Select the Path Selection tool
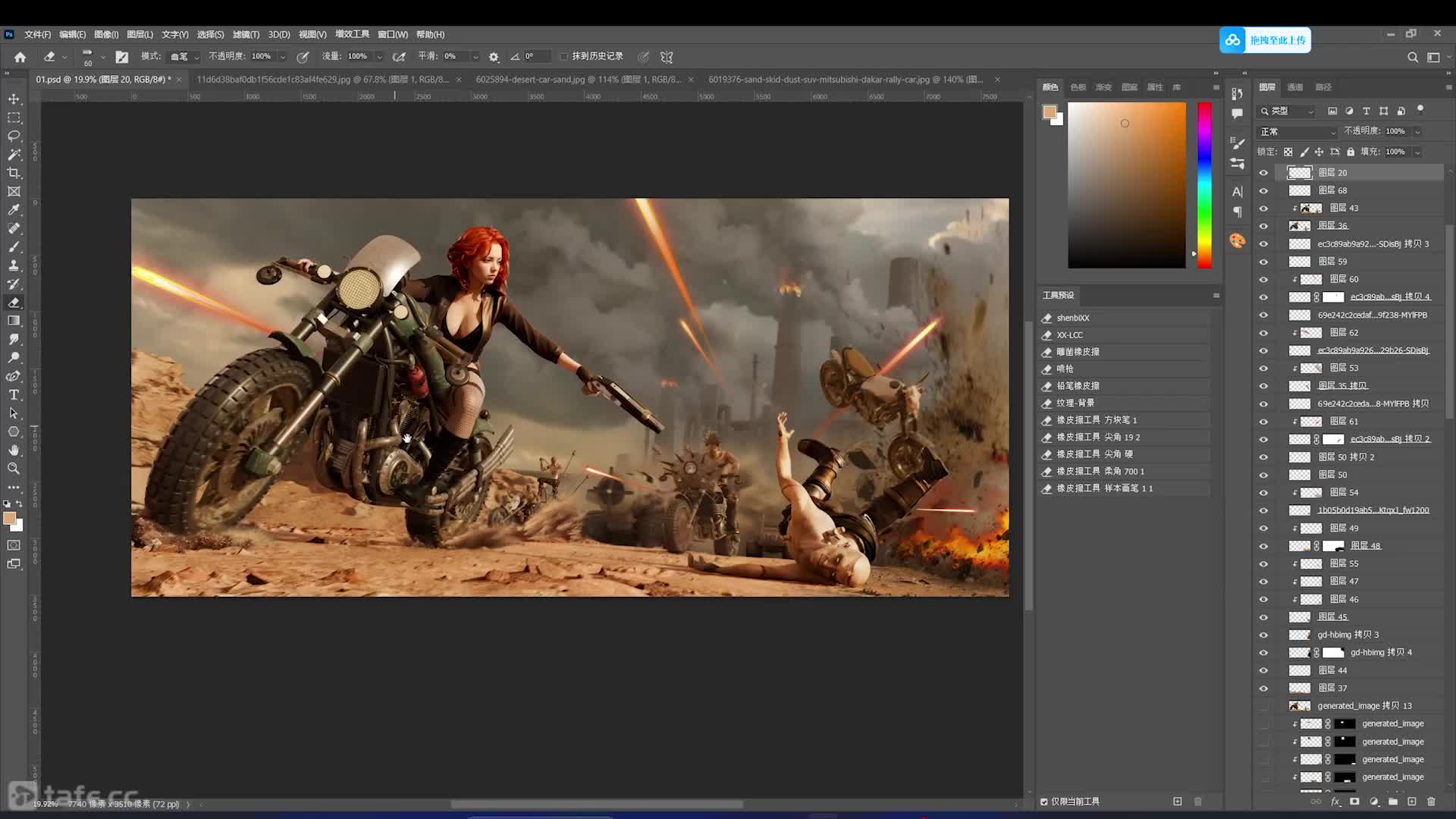1456x819 pixels. pos(14,413)
